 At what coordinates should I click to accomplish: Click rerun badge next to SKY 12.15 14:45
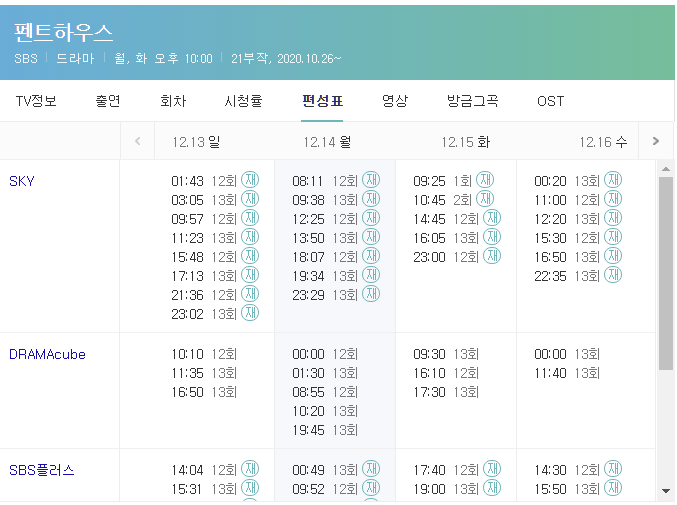[491, 218]
